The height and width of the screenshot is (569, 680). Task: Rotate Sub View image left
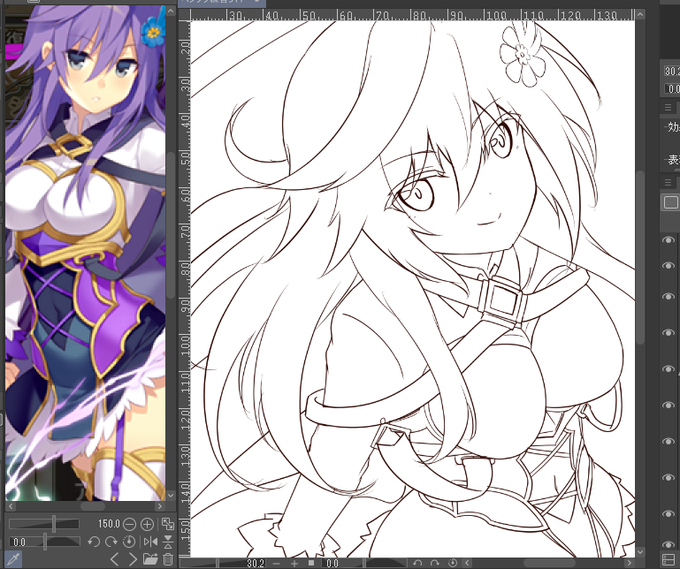click(94, 542)
